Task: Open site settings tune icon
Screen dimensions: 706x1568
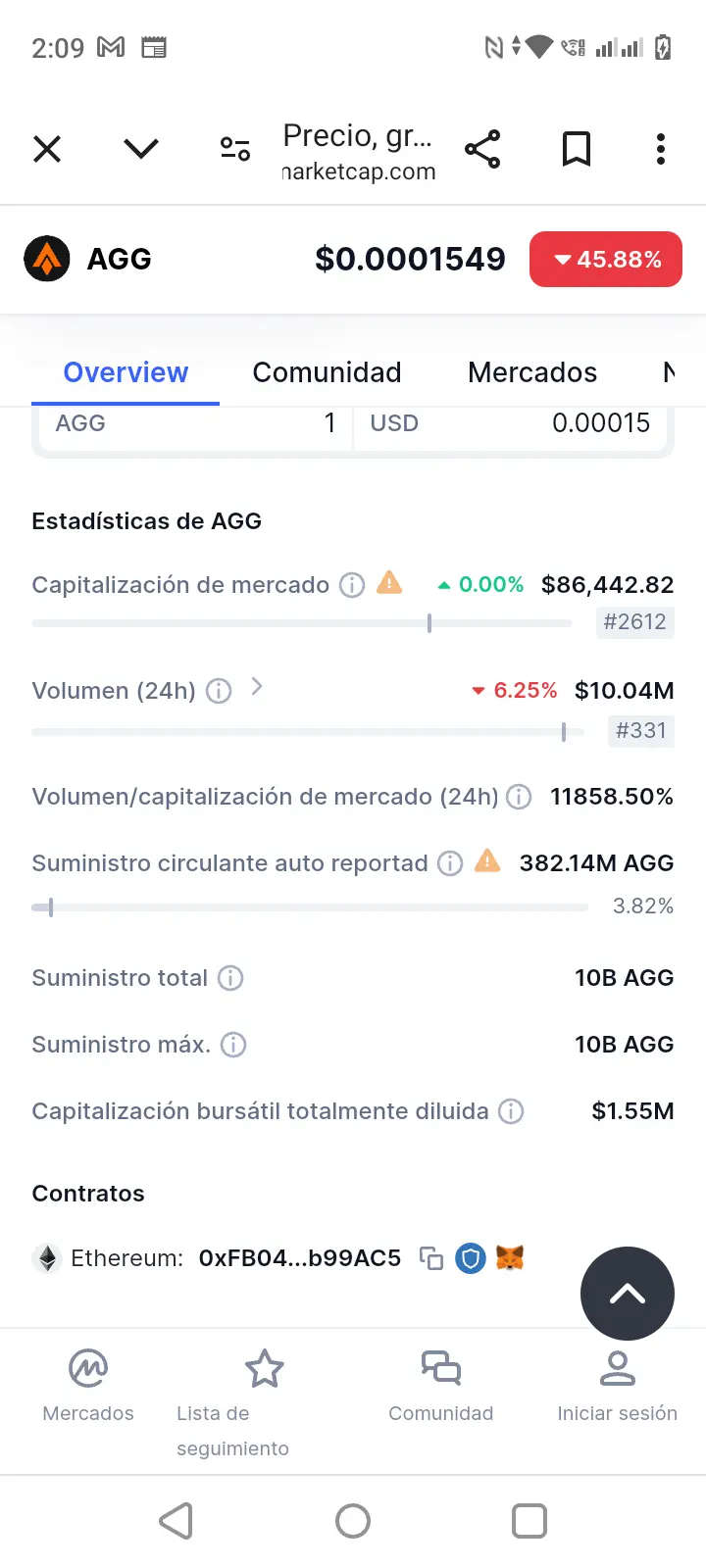Action: tap(235, 149)
